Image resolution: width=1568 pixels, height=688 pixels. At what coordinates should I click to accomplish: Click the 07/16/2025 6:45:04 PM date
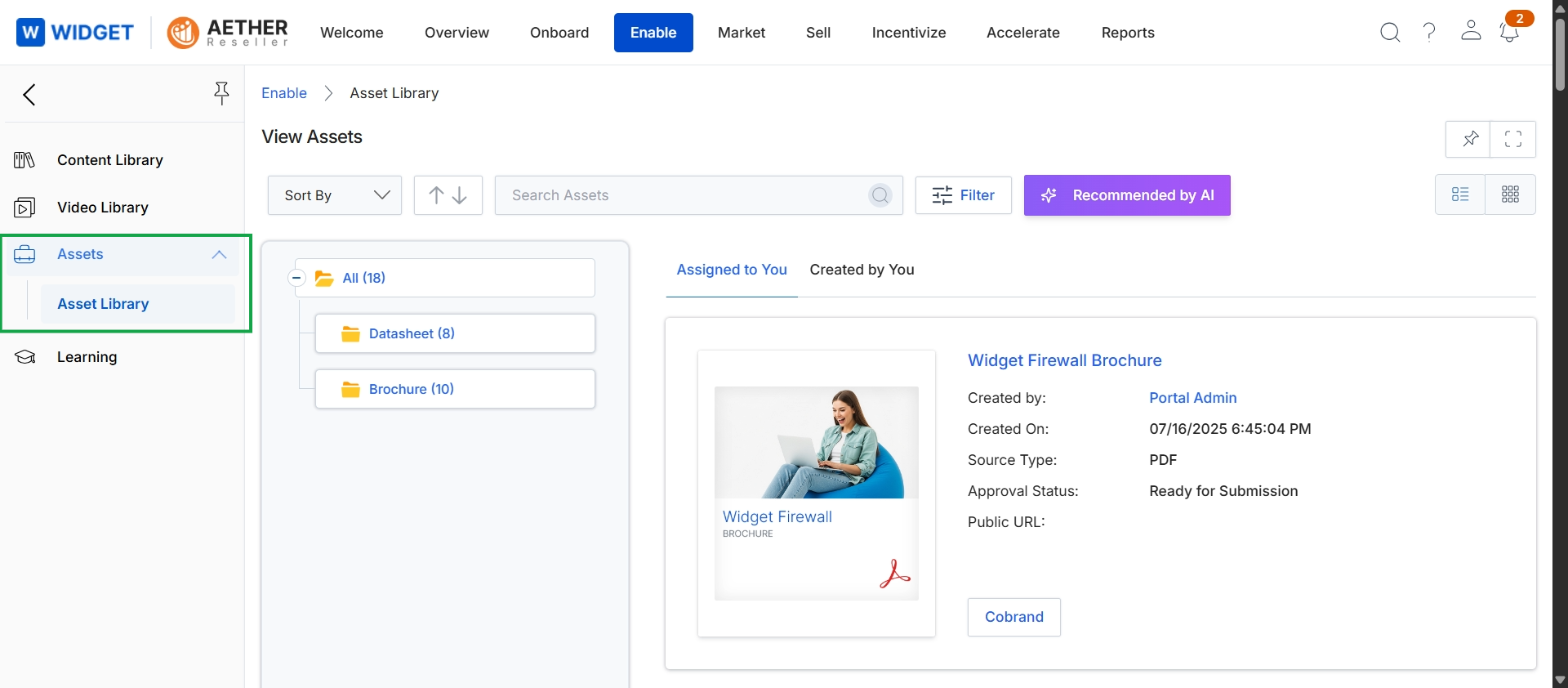click(x=1230, y=429)
